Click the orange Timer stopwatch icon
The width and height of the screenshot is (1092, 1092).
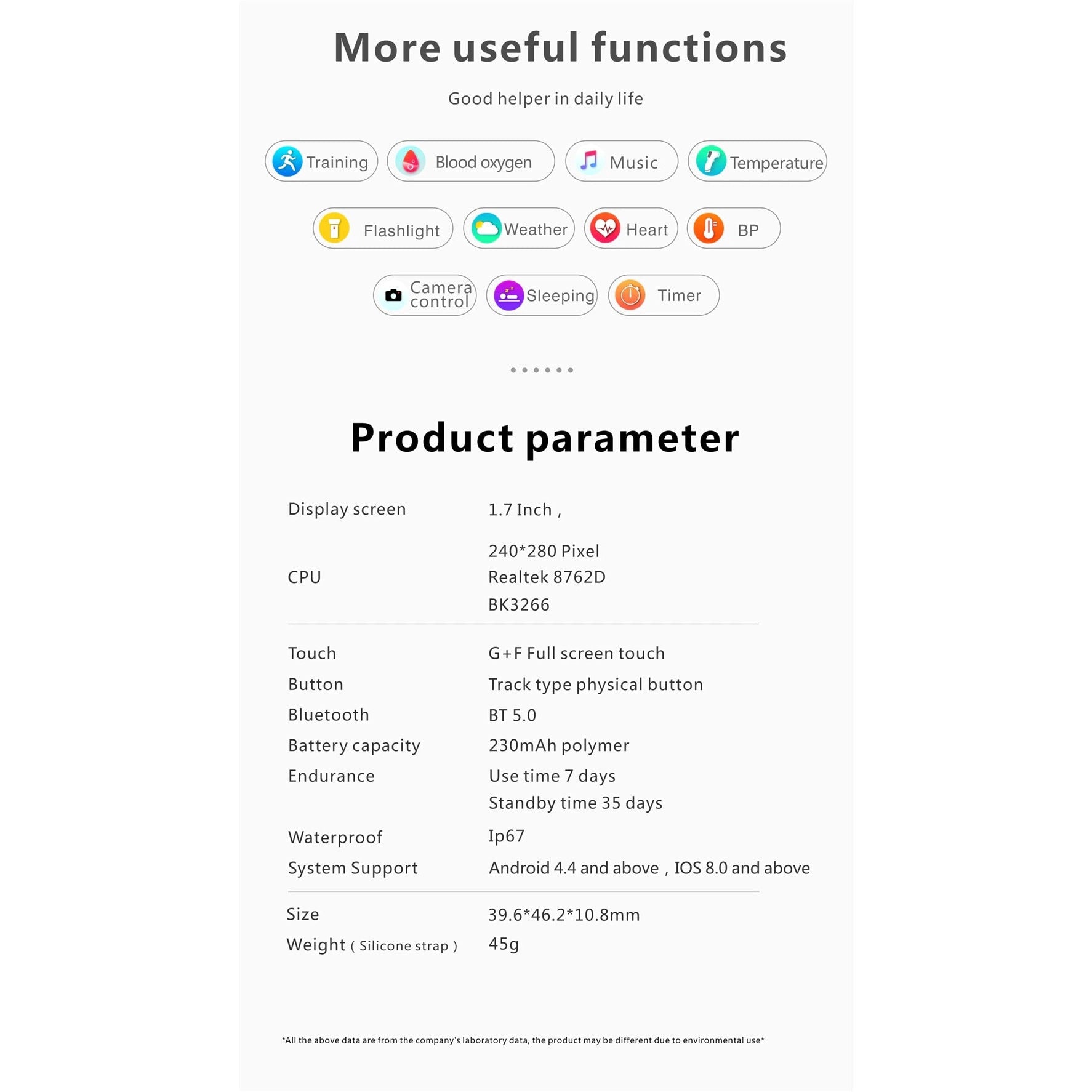pyautogui.click(x=630, y=295)
